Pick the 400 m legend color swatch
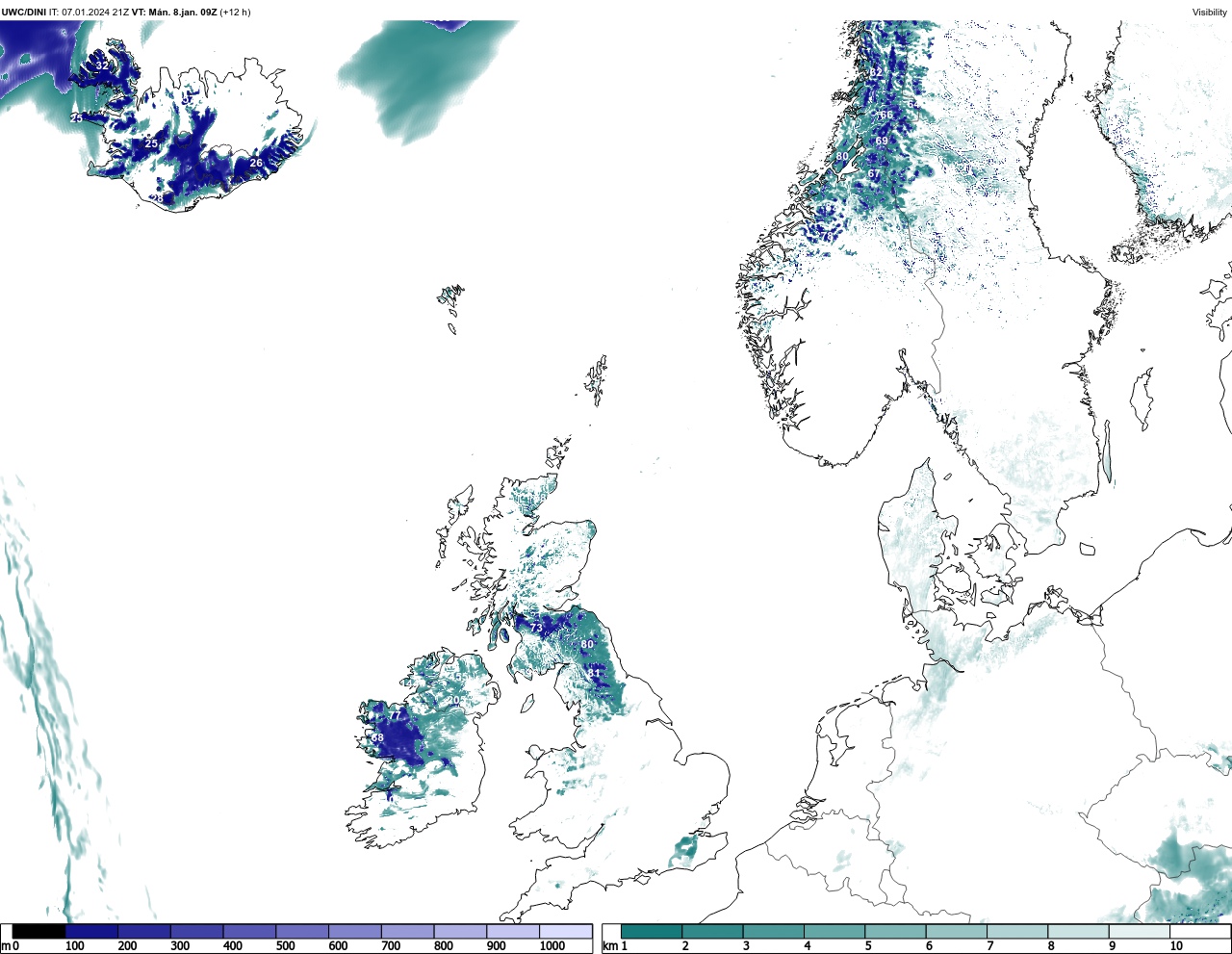1232x954 pixels. pyautogui.click(x=249, y=932)
